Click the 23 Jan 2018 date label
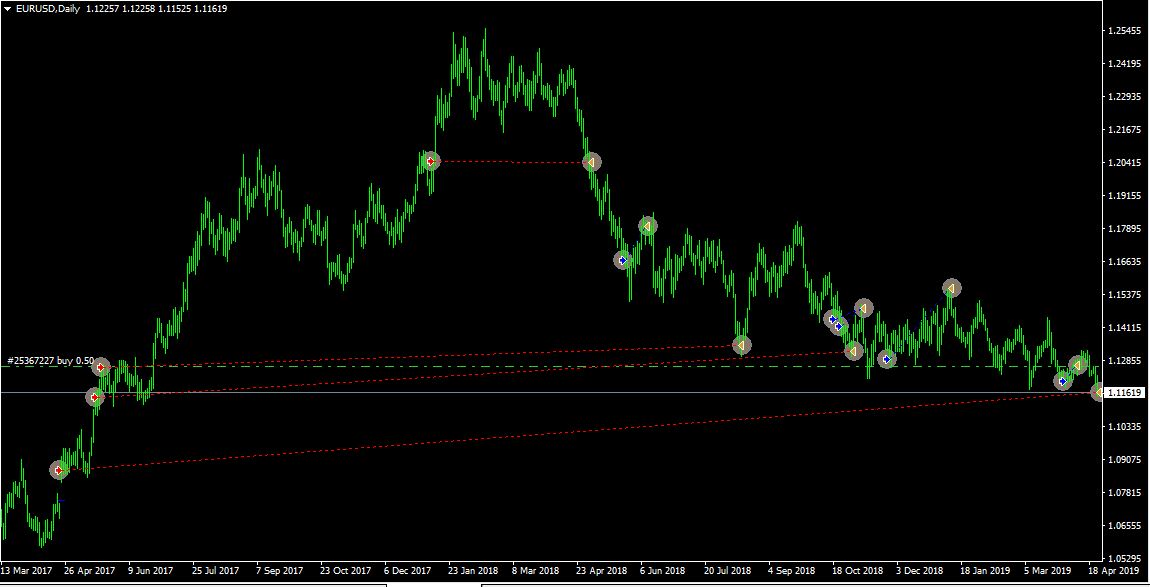 tap(473, 570)
